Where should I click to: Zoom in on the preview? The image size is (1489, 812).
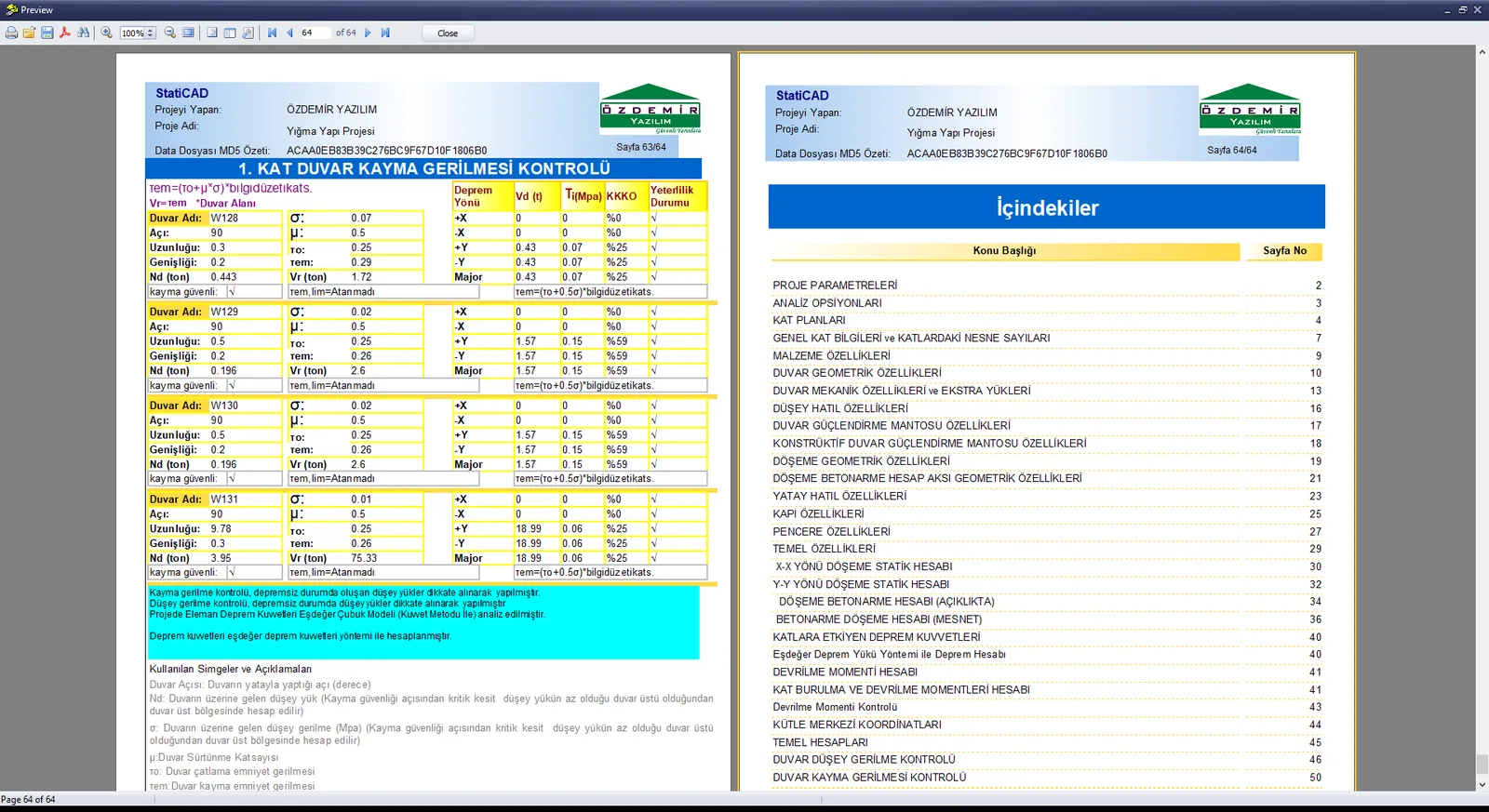[x=107, y=33]
